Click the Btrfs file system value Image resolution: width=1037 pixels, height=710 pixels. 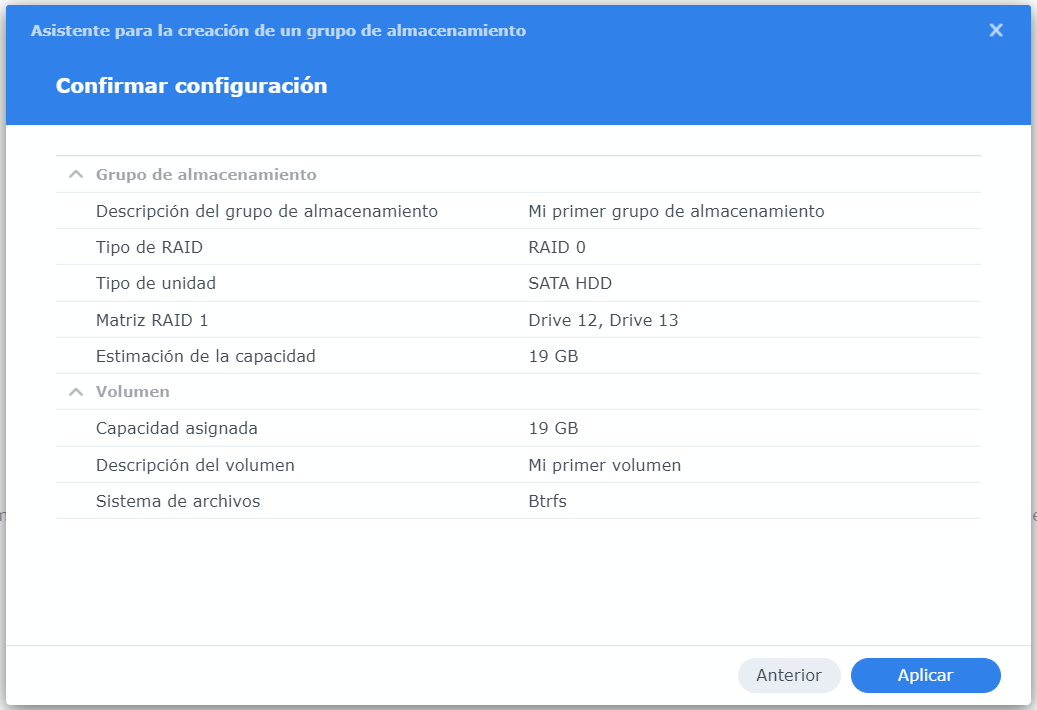click(x=547, y=501)
